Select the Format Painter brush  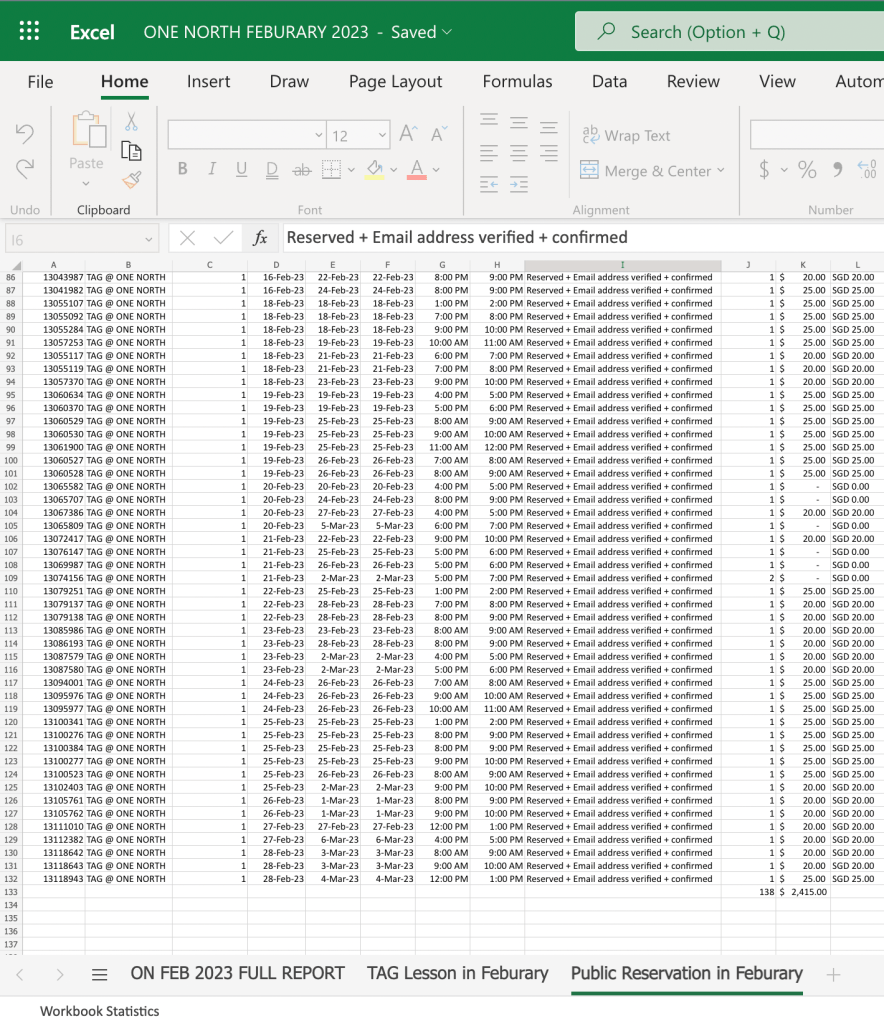(x=131, y=179)
